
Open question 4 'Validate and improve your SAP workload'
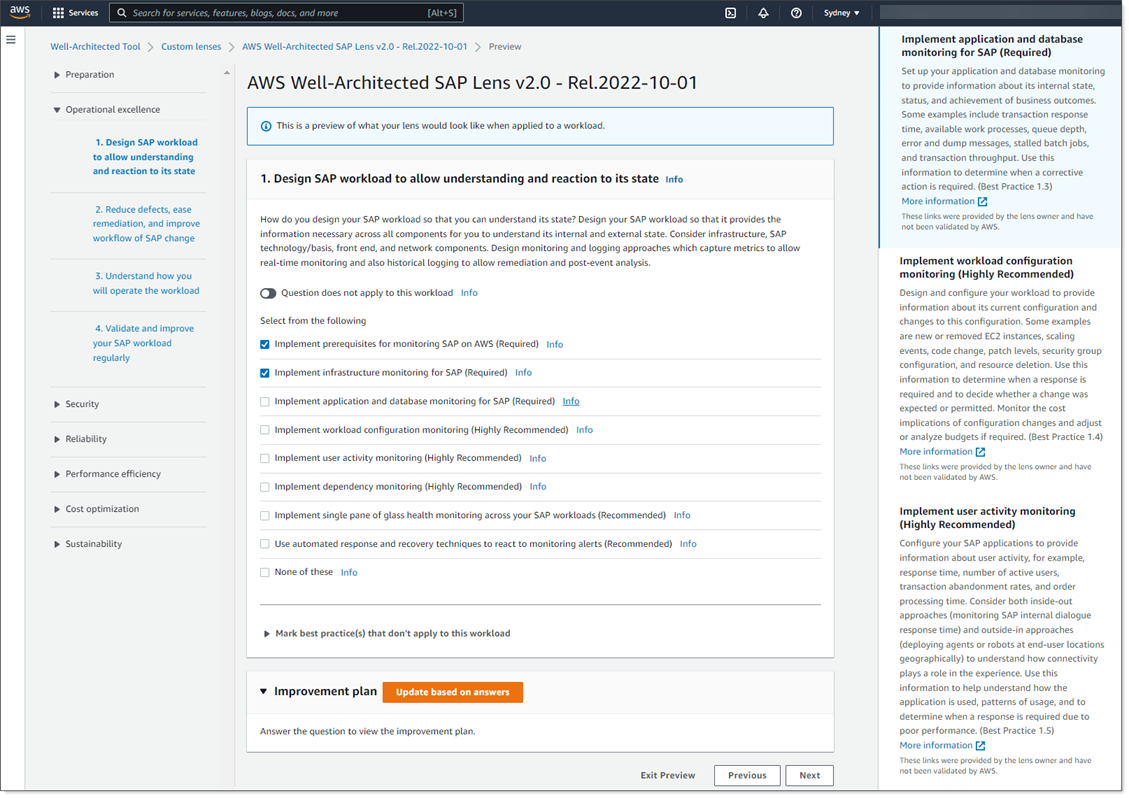point(143,343)
